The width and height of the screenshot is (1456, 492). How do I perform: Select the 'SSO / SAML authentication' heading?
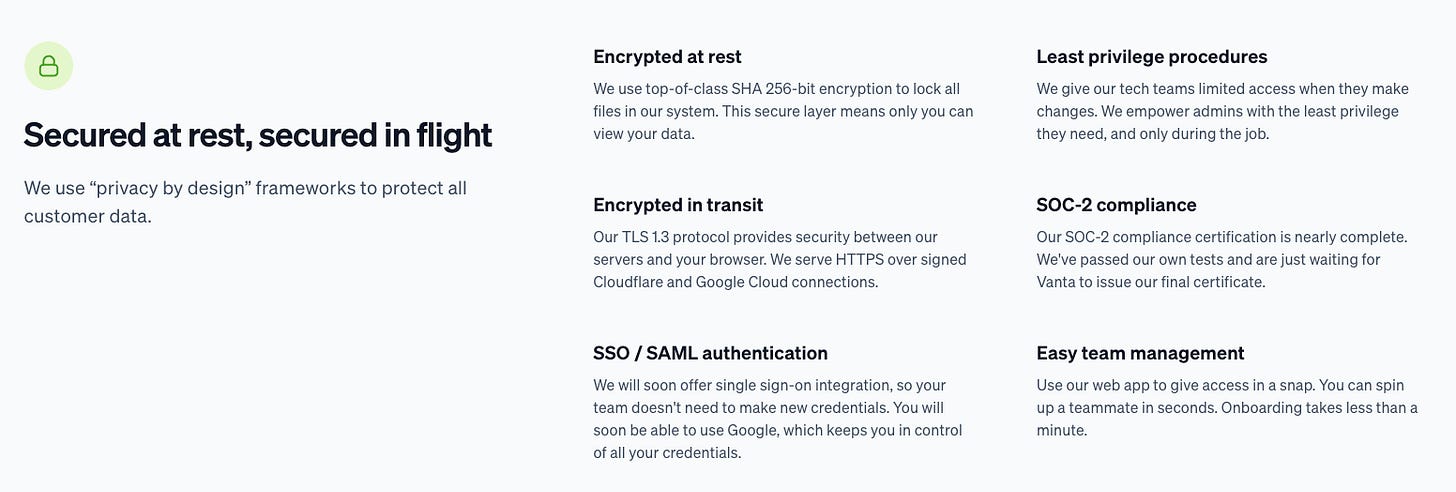point(710,353)
